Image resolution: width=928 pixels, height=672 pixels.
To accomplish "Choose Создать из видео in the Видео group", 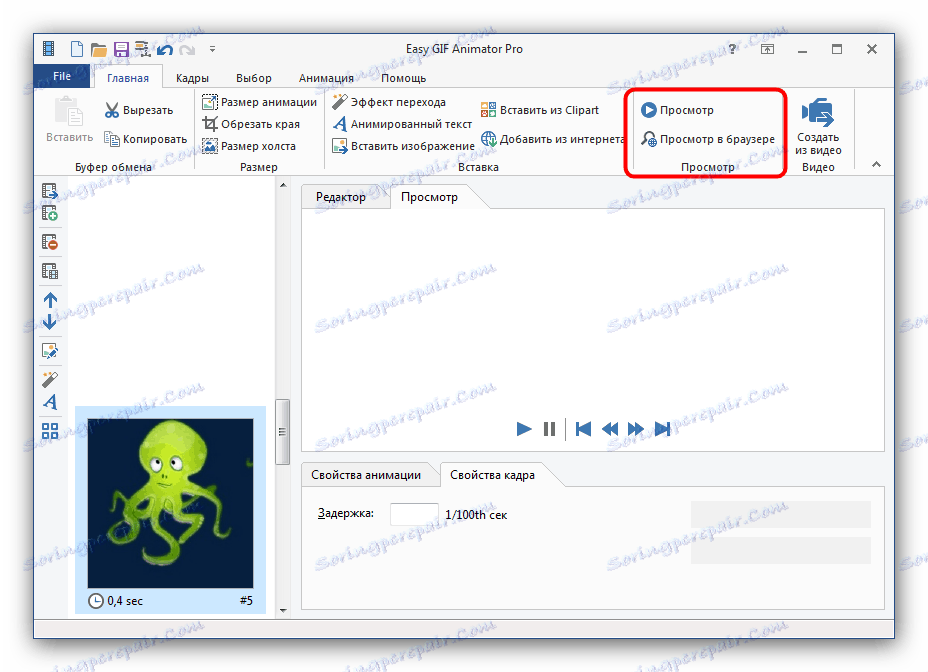I will 818,128.
